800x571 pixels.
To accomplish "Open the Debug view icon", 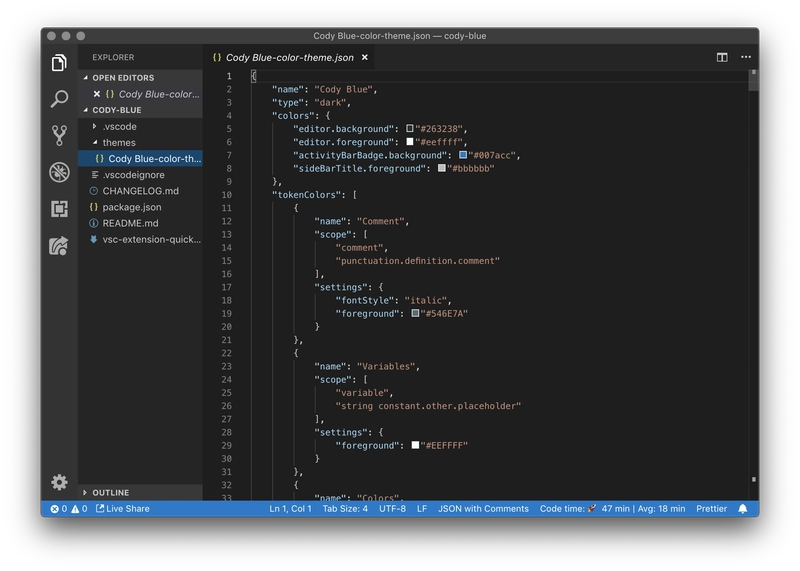I will click(x=59, y=172).
